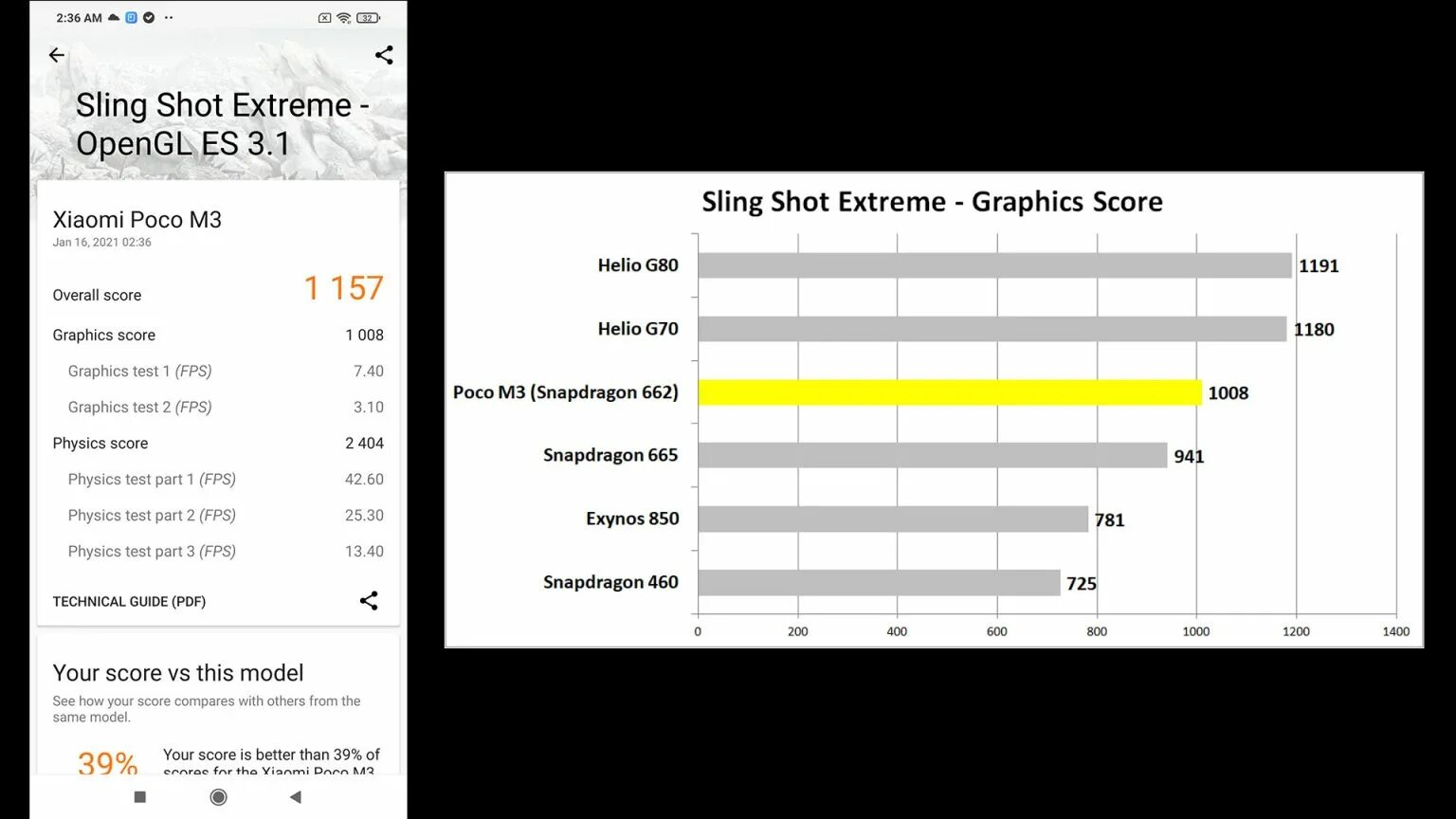1456x819 pixels.
Task: Click Physics test part 1 (FPS) label
Action: click(x=152, y=480)
